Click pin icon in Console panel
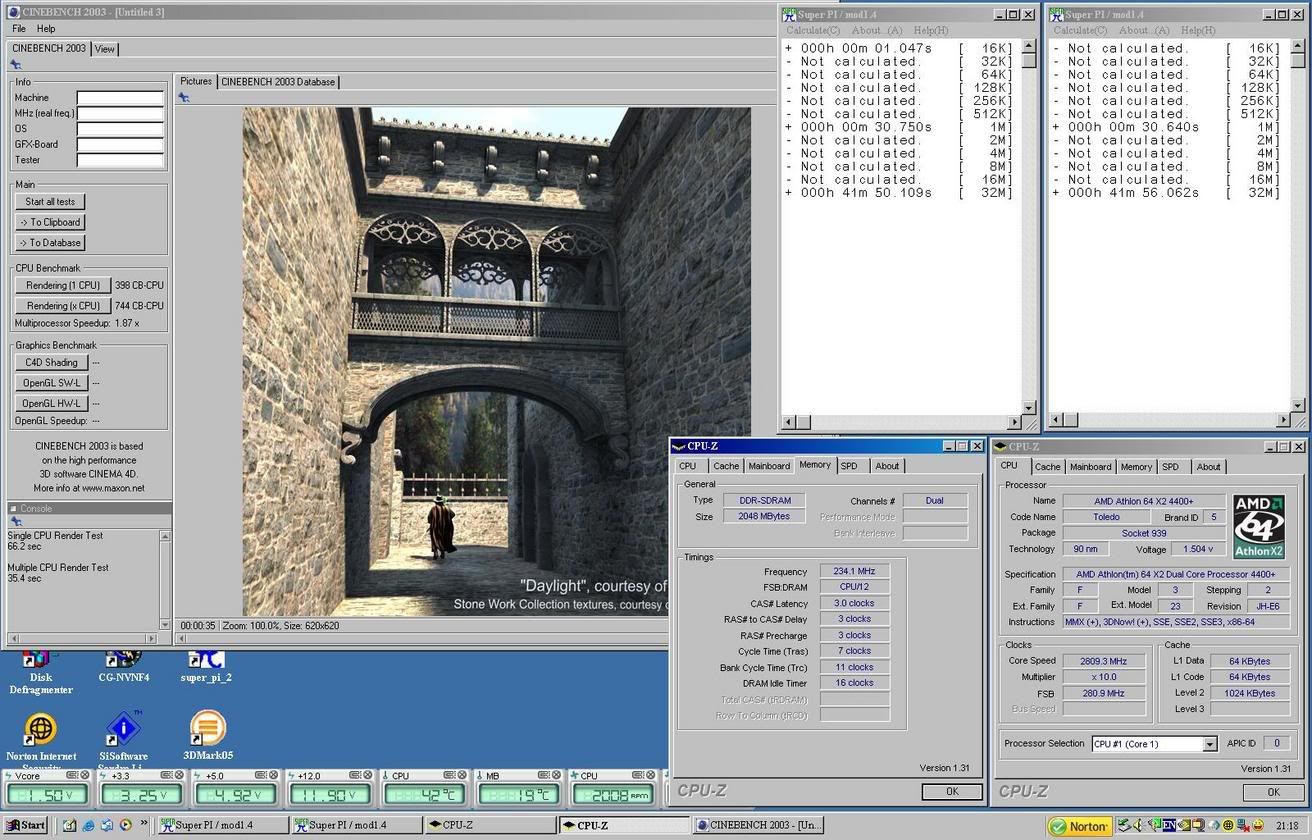Viewport: 1312px width, 840px height. click(16, 521)
